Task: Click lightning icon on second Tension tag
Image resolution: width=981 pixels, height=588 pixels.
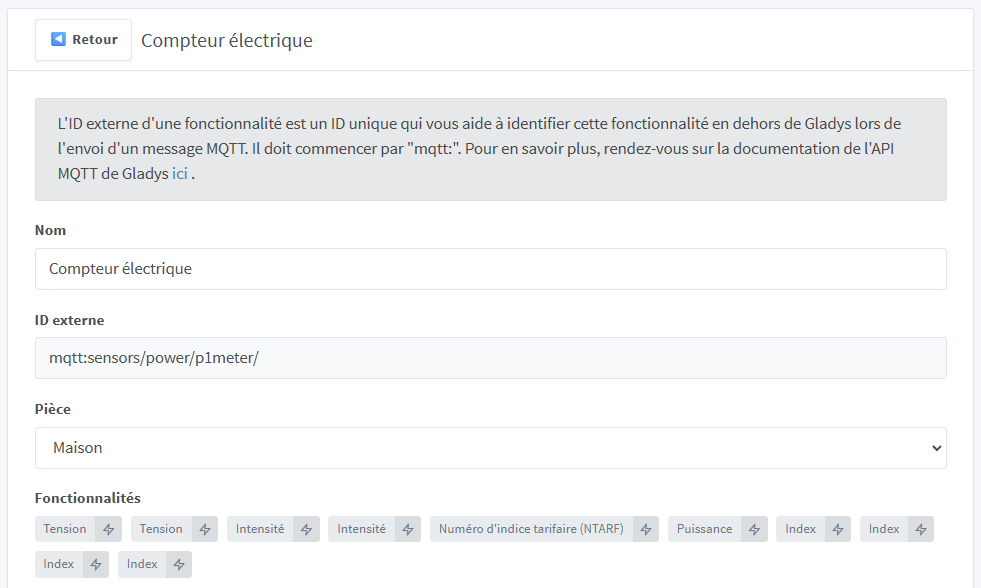Action: pos(204,529)
